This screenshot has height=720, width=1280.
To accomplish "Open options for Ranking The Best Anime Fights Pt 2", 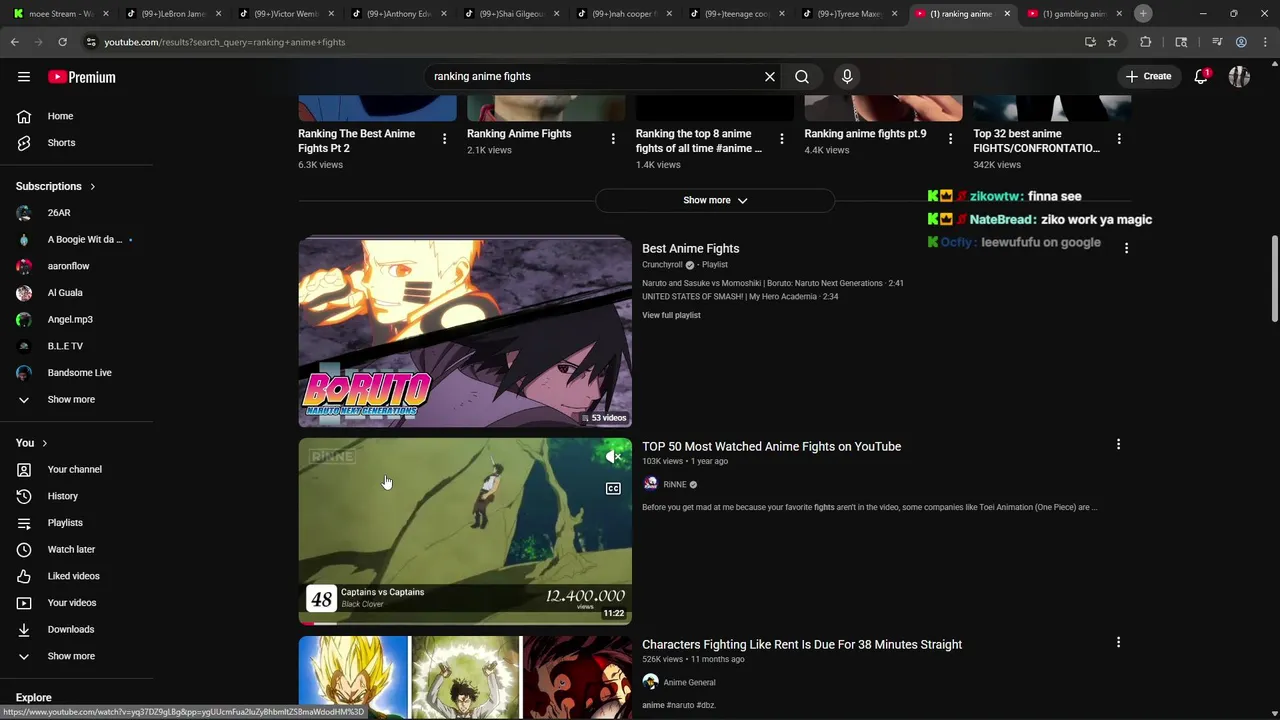I will tap(444, 139).
